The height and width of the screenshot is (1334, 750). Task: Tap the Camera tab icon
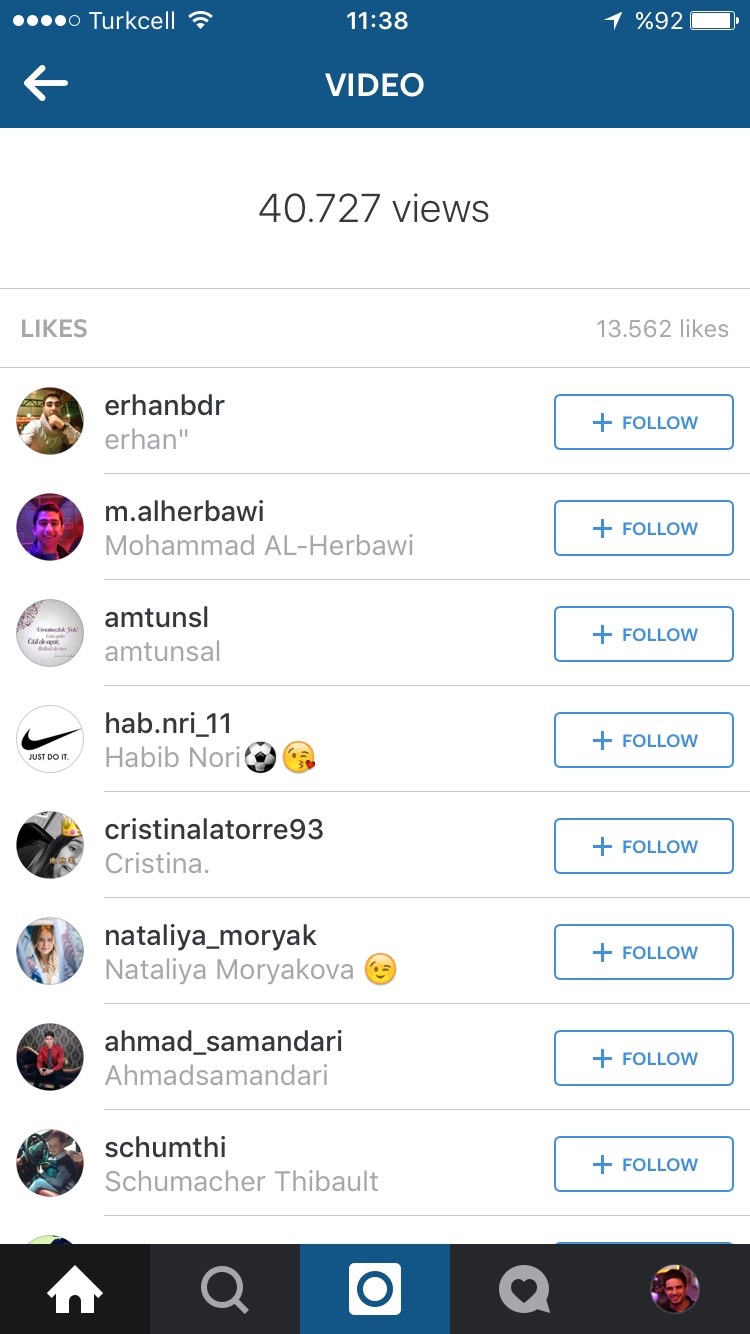(375, 1289)
